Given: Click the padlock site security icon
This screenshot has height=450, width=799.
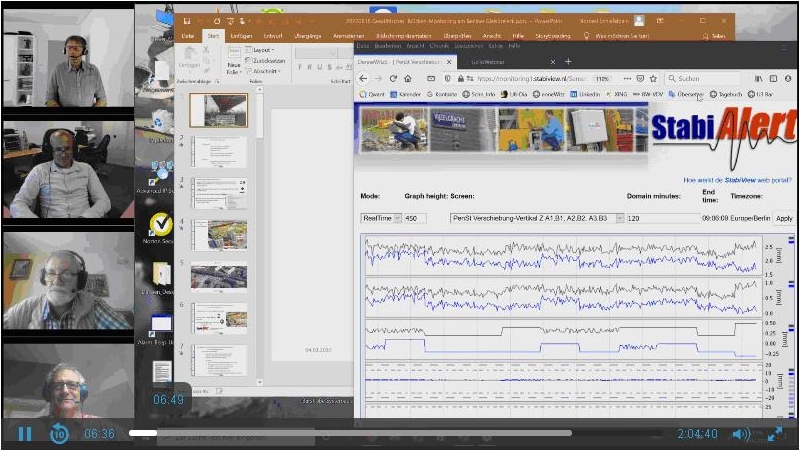Looking at the screenshot, I should coord(461,78).
